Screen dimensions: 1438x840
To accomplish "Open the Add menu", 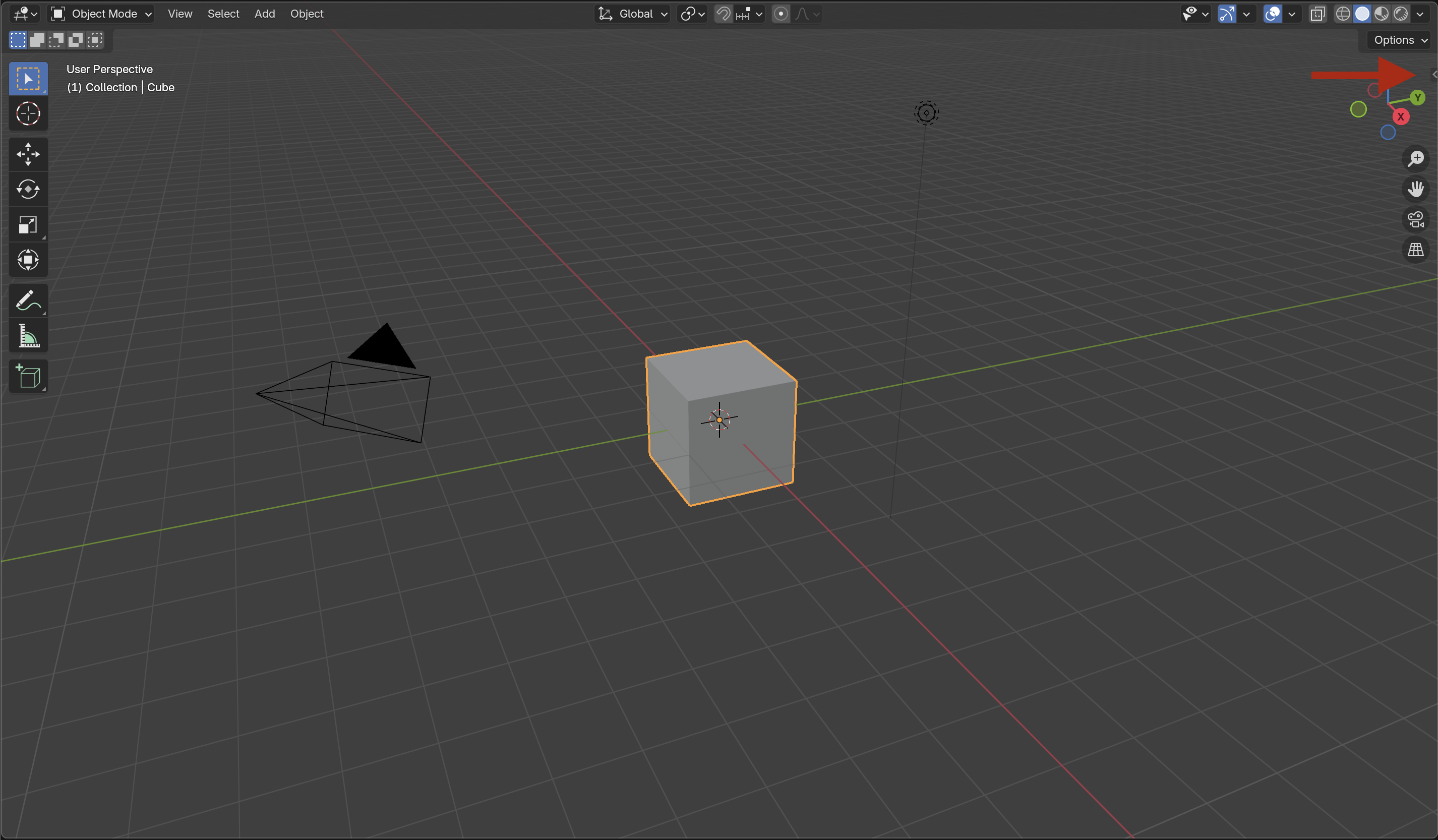I will click(x=264, y=14).
